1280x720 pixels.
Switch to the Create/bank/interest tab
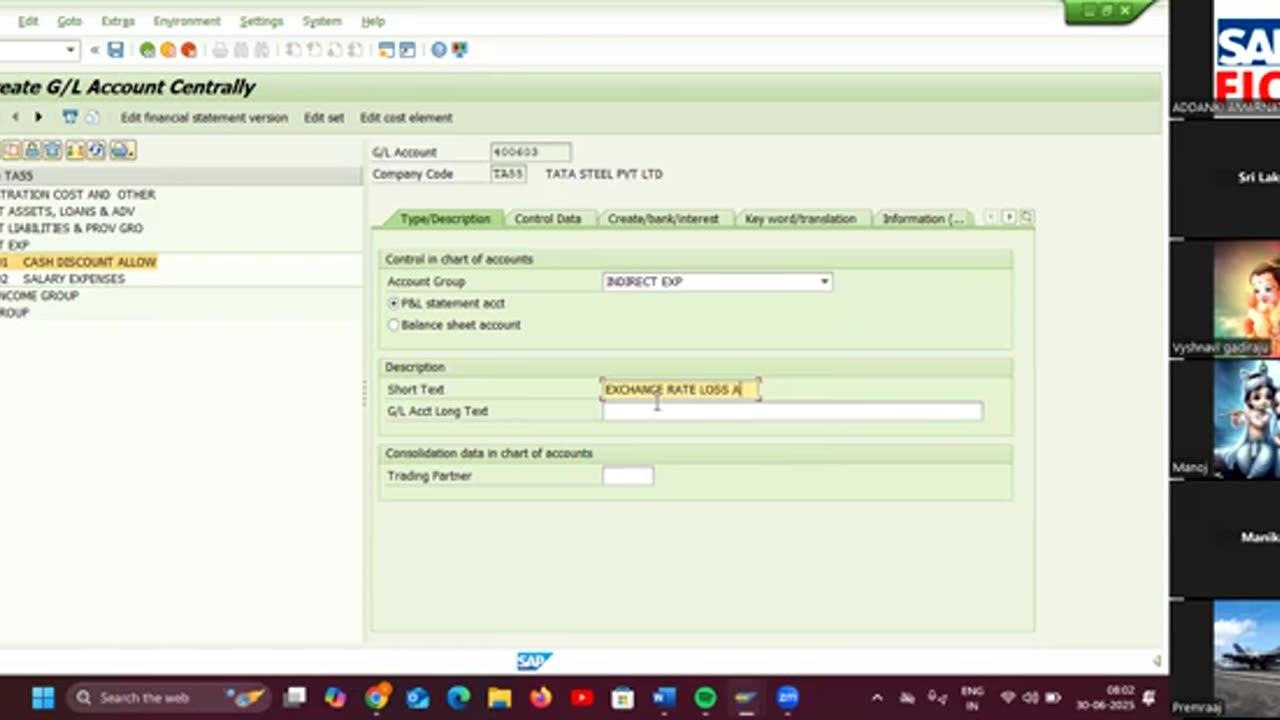point(663,219)
